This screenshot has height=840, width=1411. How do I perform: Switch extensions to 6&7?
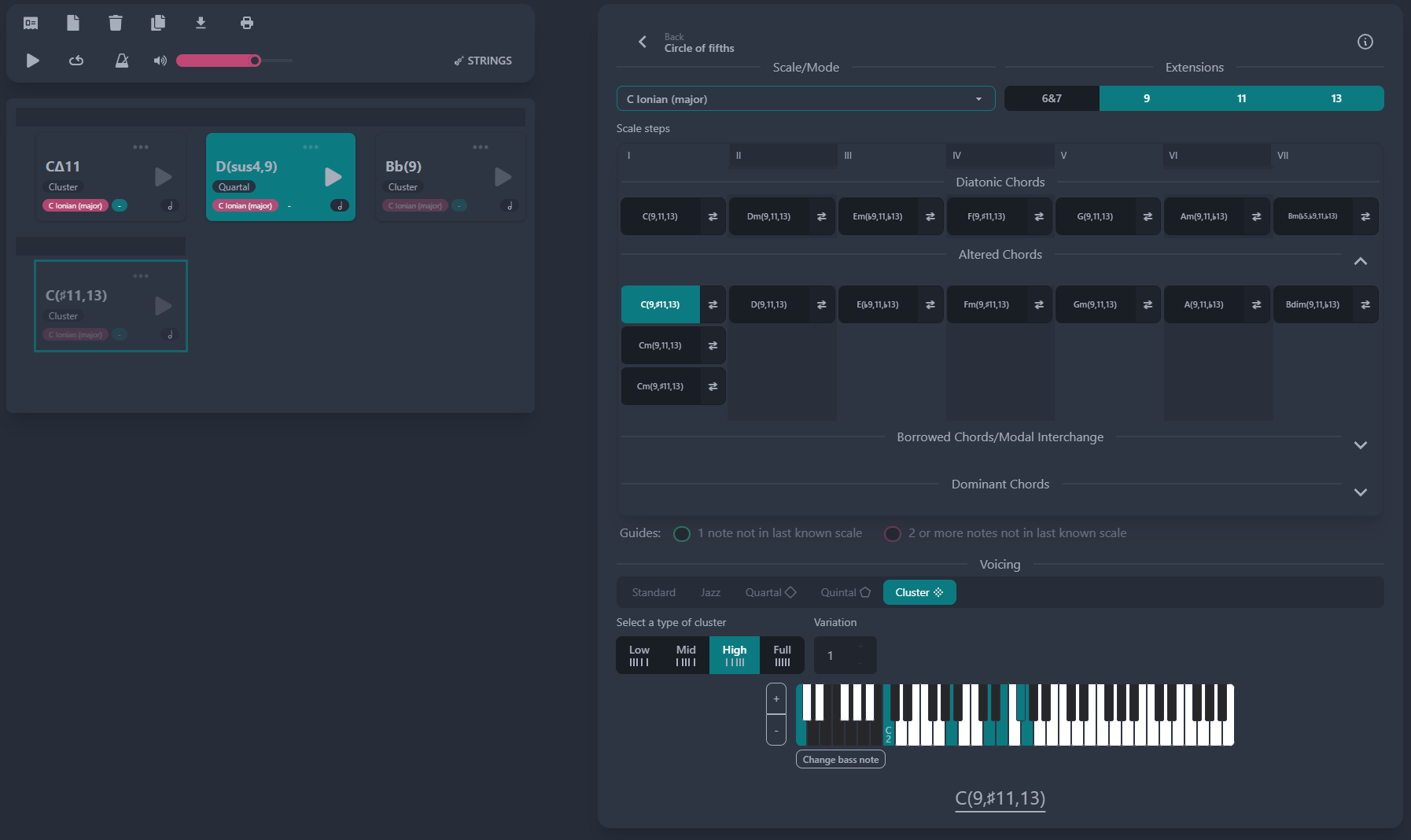click(x=1052, y=98)
